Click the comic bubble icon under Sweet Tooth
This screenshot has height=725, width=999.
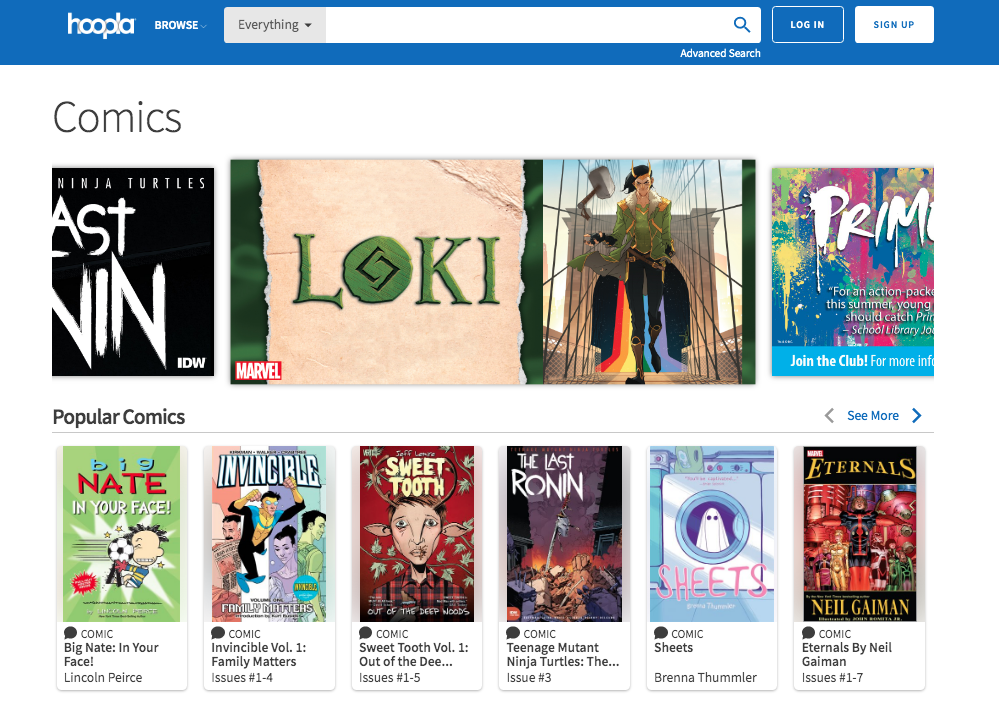pos(366,633)
